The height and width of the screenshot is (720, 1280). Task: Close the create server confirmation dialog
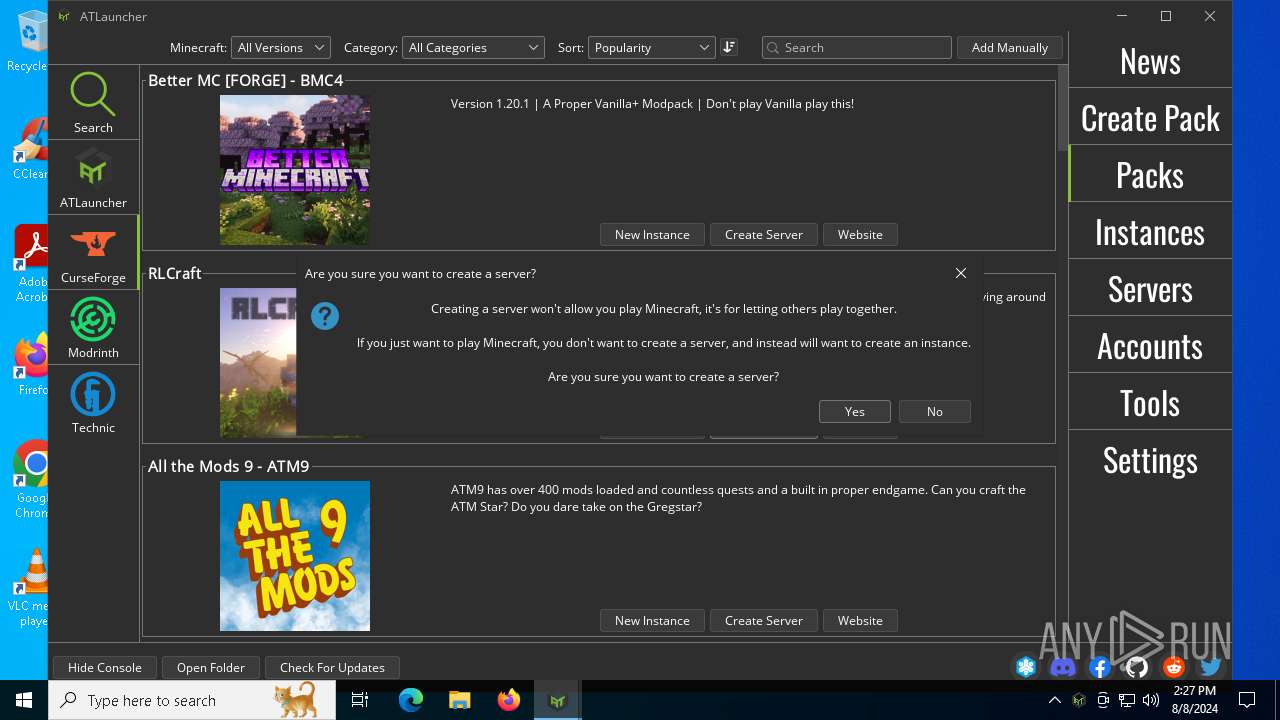(x=960, y=273)
